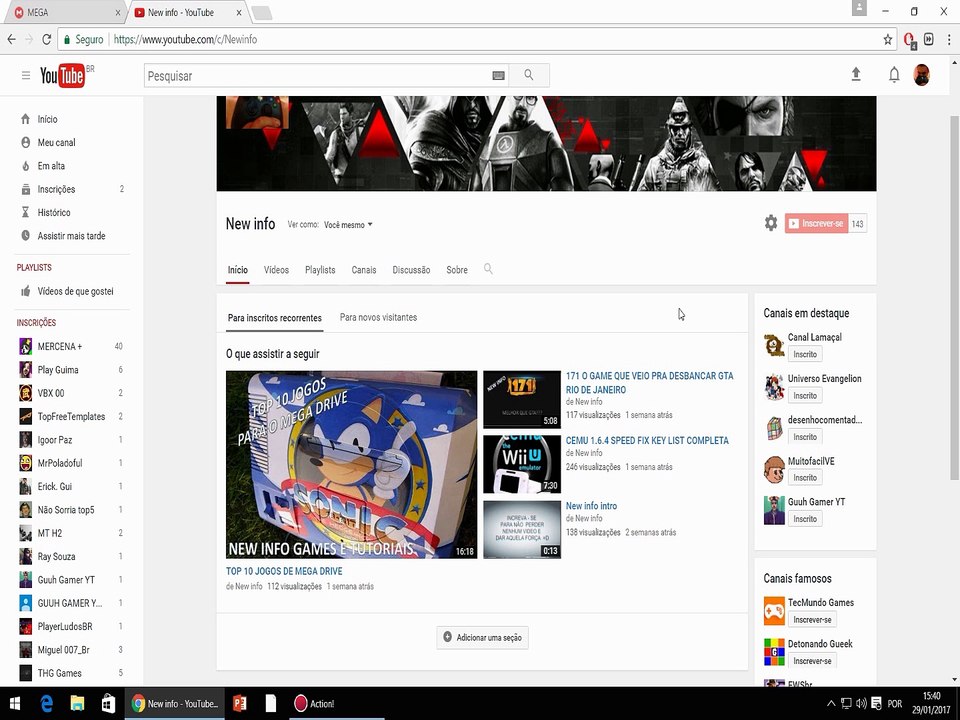Switch to the Canais channel tab
The height and width of the screenshot is (720, 960).
pos(364,270)
